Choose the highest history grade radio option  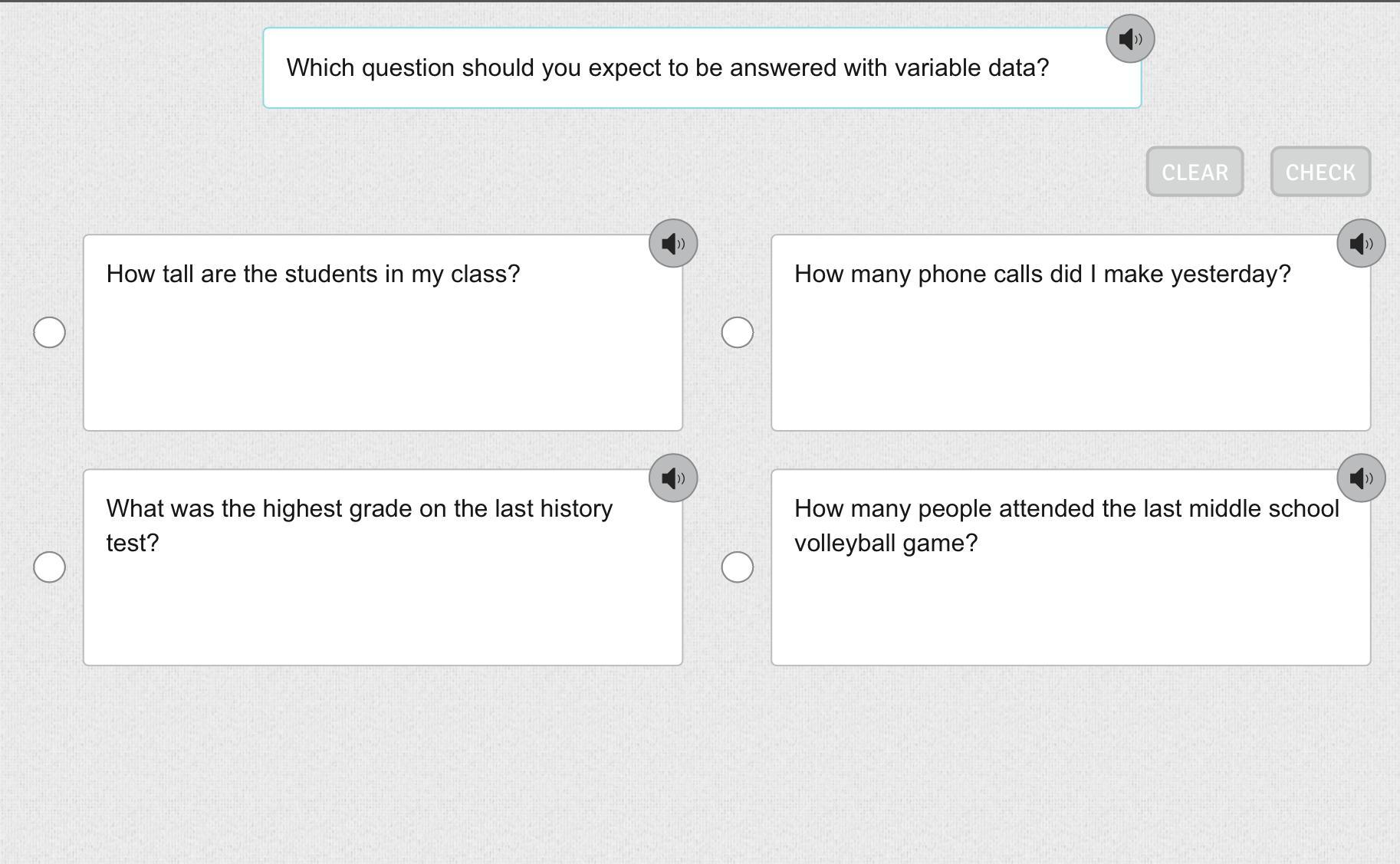(50, 567)
